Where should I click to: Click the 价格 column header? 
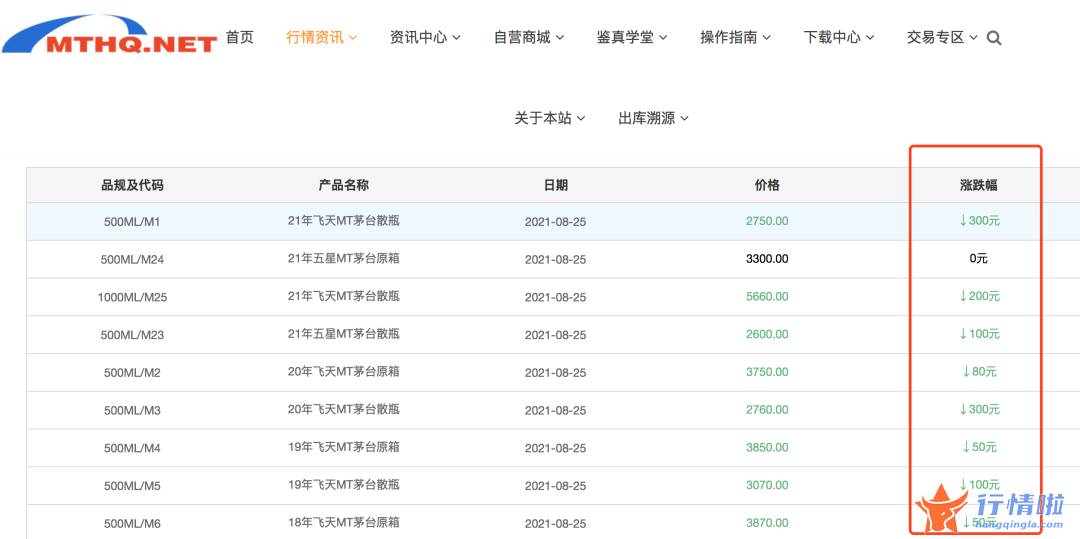767,184
